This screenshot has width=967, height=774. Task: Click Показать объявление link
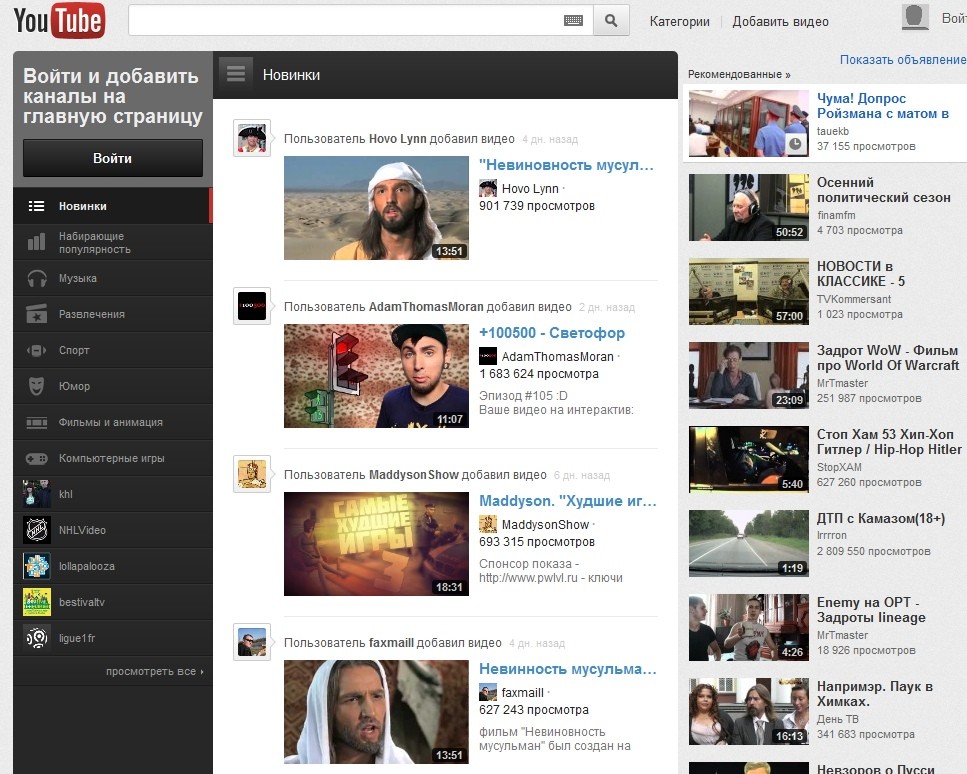click(903, 59)
